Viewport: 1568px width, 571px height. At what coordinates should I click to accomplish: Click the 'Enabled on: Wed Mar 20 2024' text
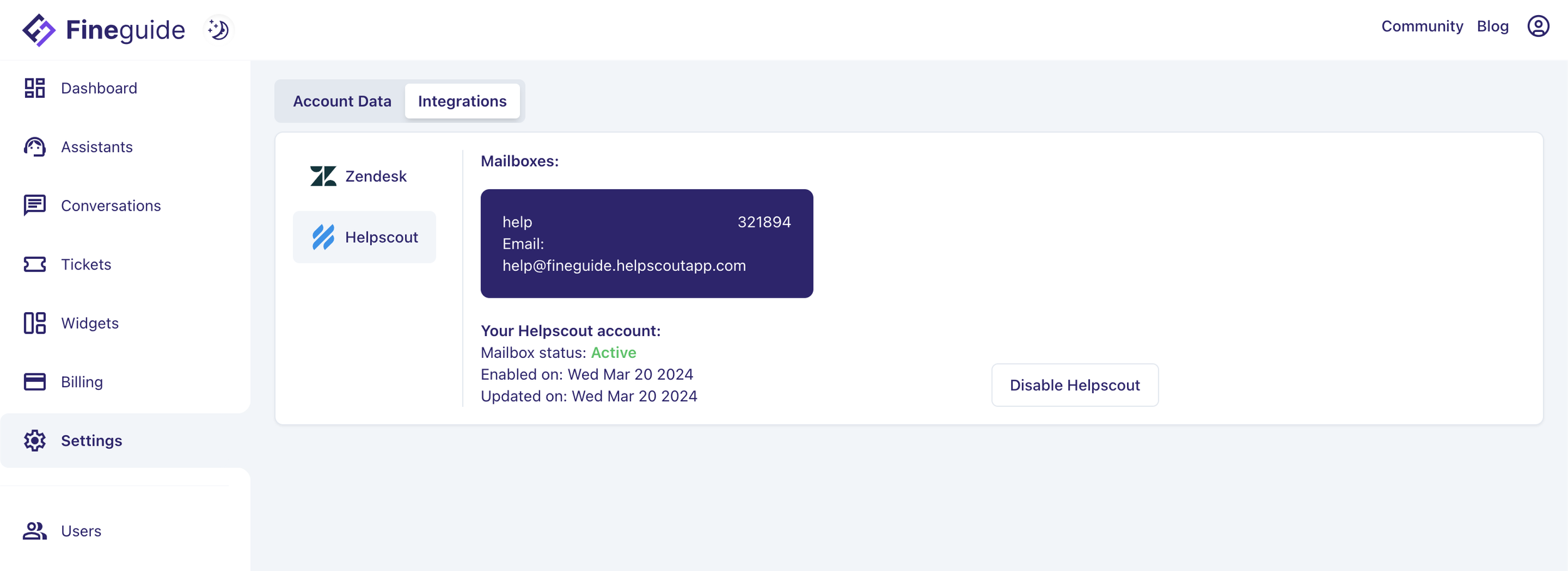click(x=587, y=375)
